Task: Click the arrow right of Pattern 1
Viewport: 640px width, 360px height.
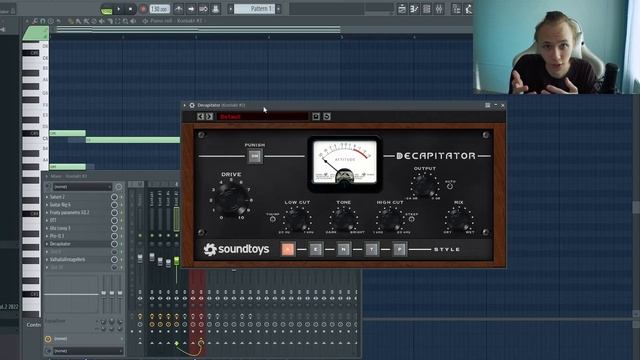Action: tap(278, 9)
